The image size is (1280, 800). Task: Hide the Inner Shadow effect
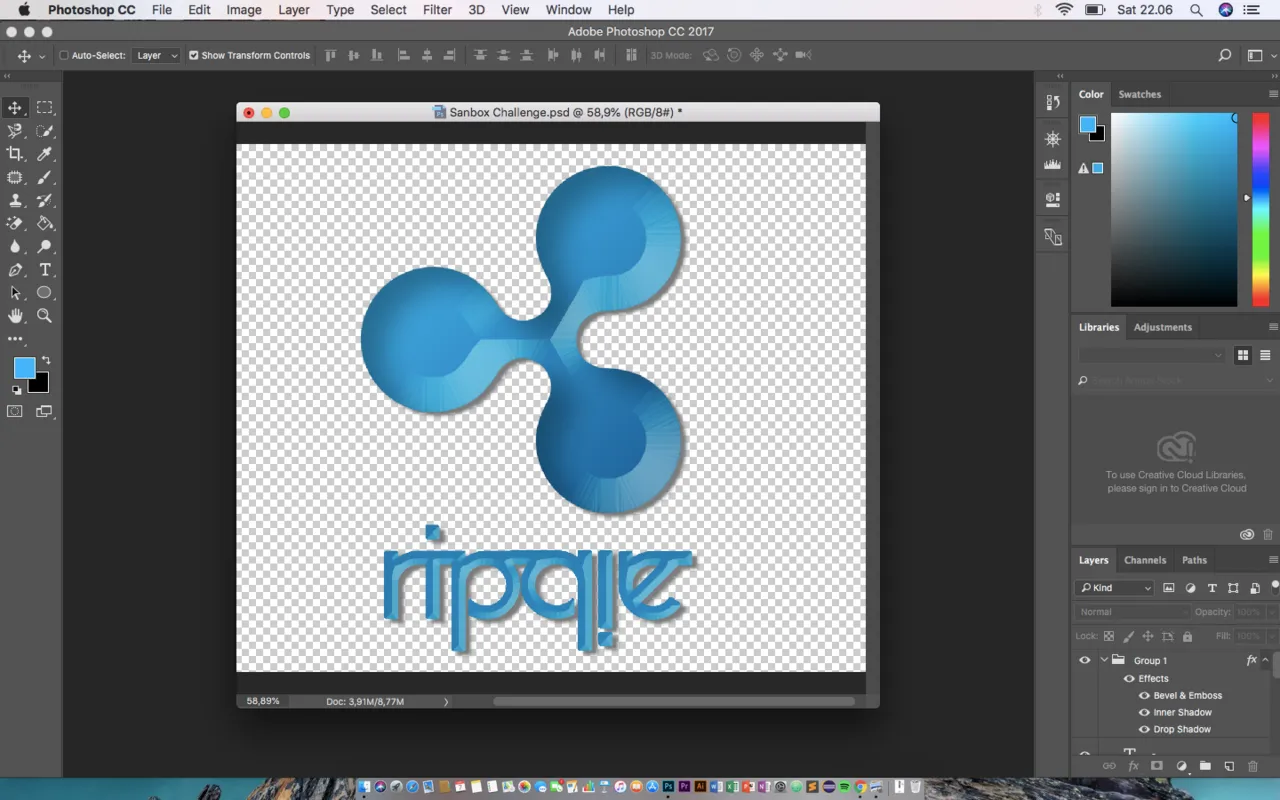click(x=1145, y=713)
